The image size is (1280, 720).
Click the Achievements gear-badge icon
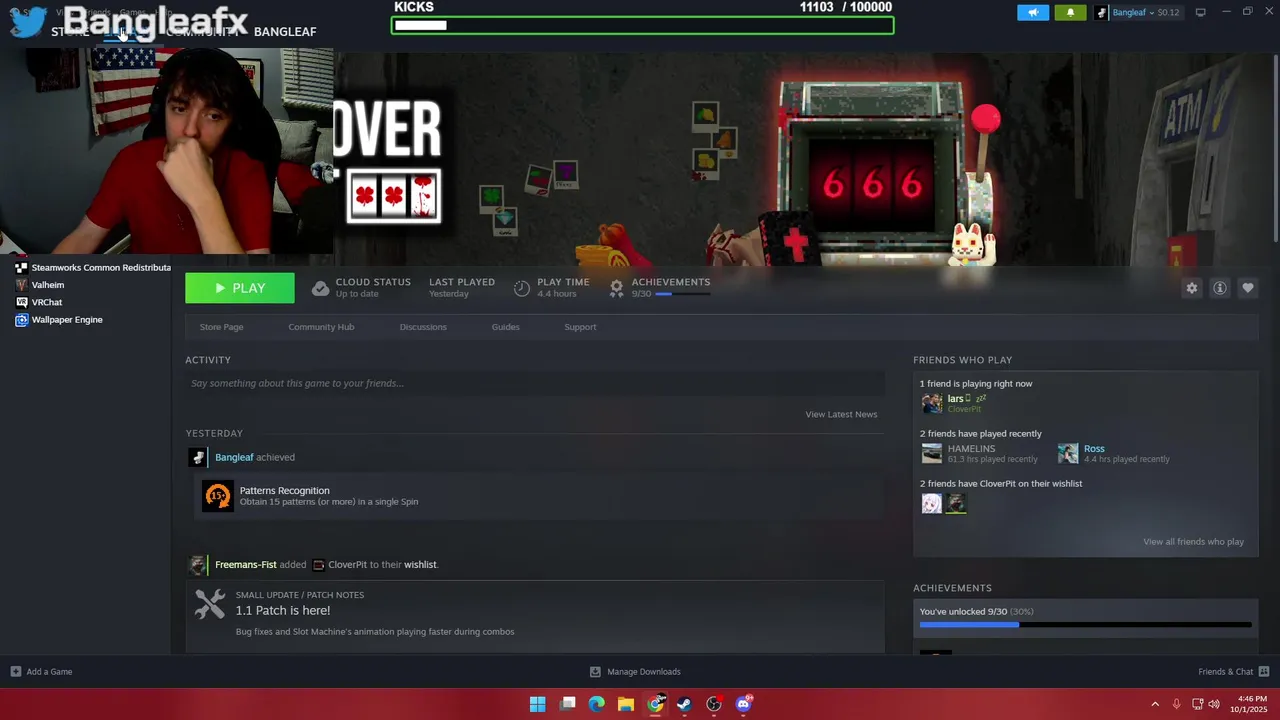coord(616,288)
